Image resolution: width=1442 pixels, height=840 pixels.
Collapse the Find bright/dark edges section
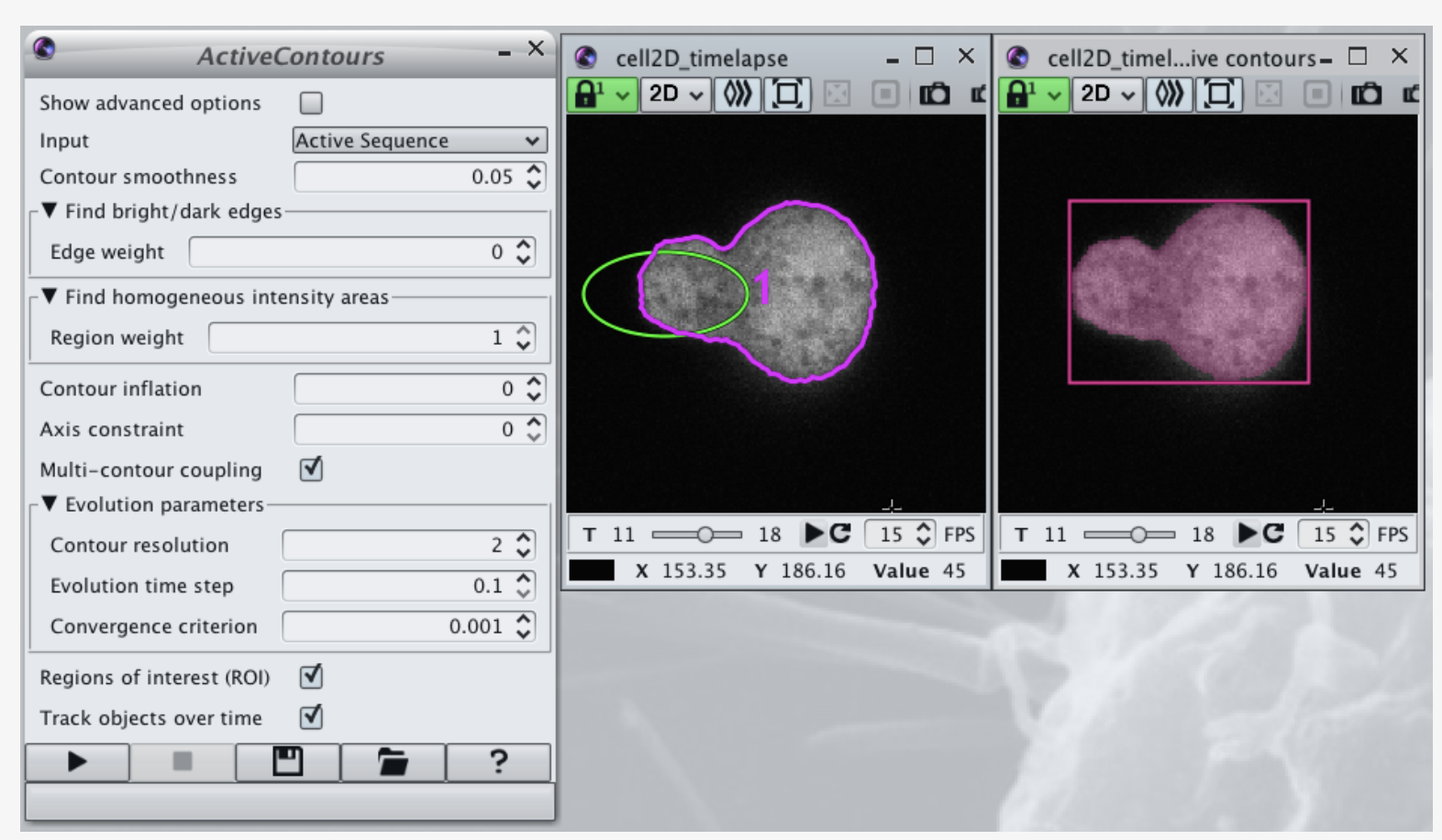coord(50,211)
